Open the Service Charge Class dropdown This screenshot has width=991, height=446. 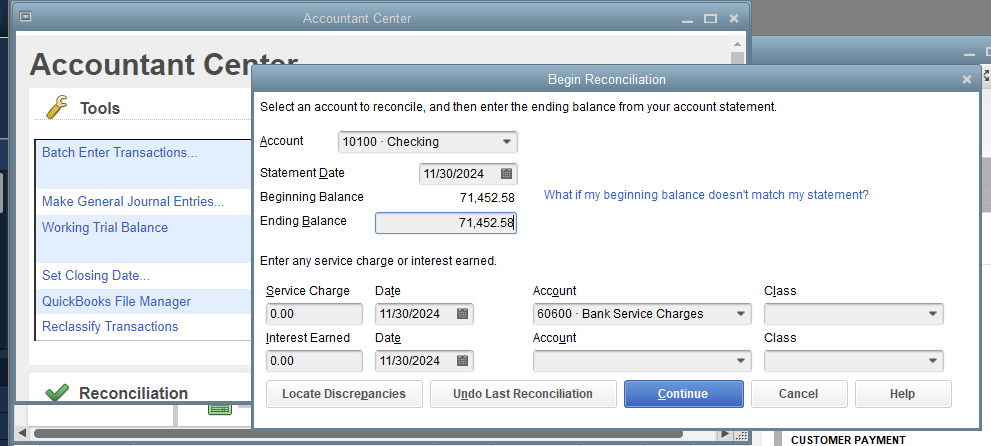(933, 314)
